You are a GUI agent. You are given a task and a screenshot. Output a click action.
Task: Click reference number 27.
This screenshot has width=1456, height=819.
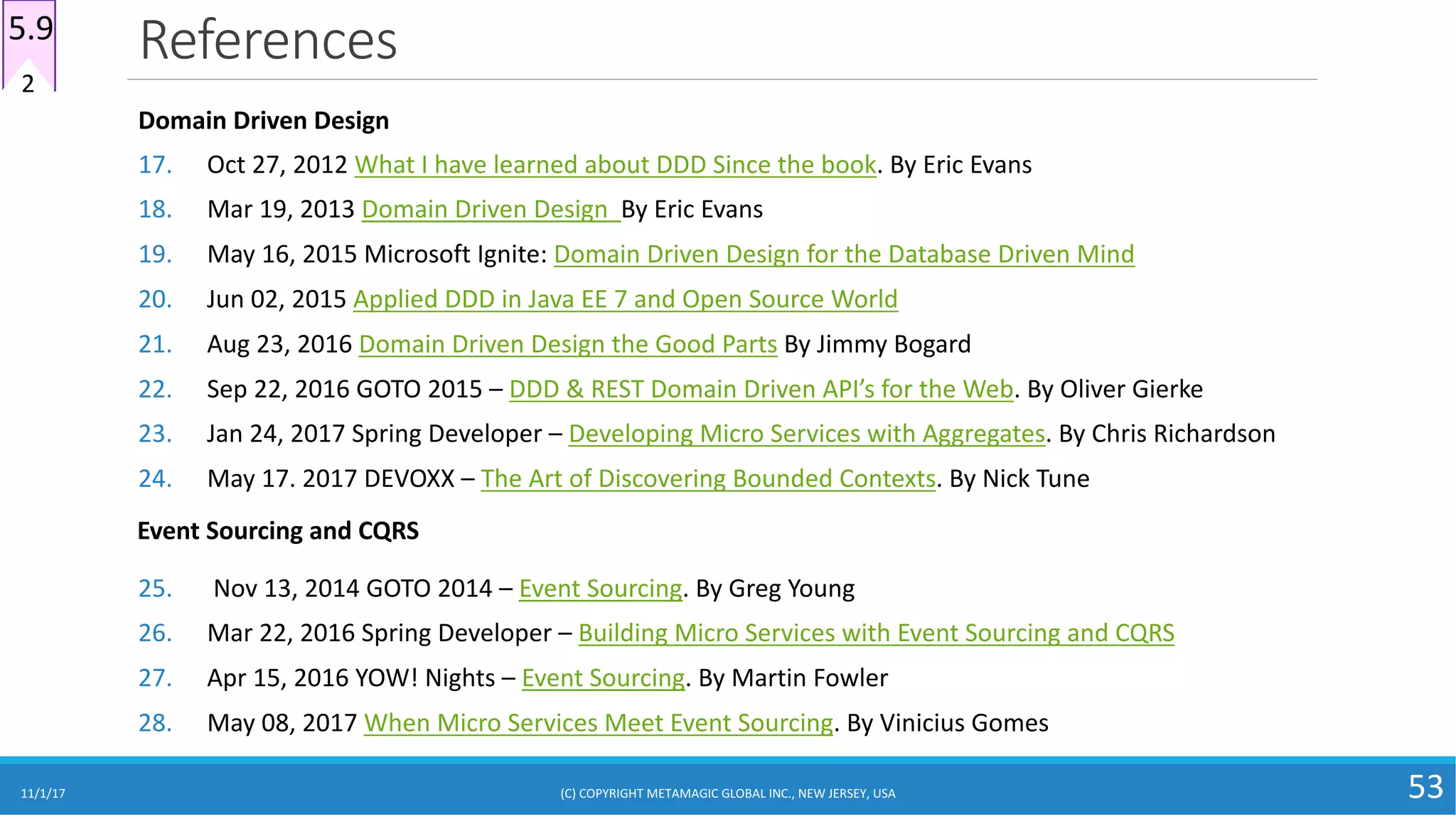[155, 678]
